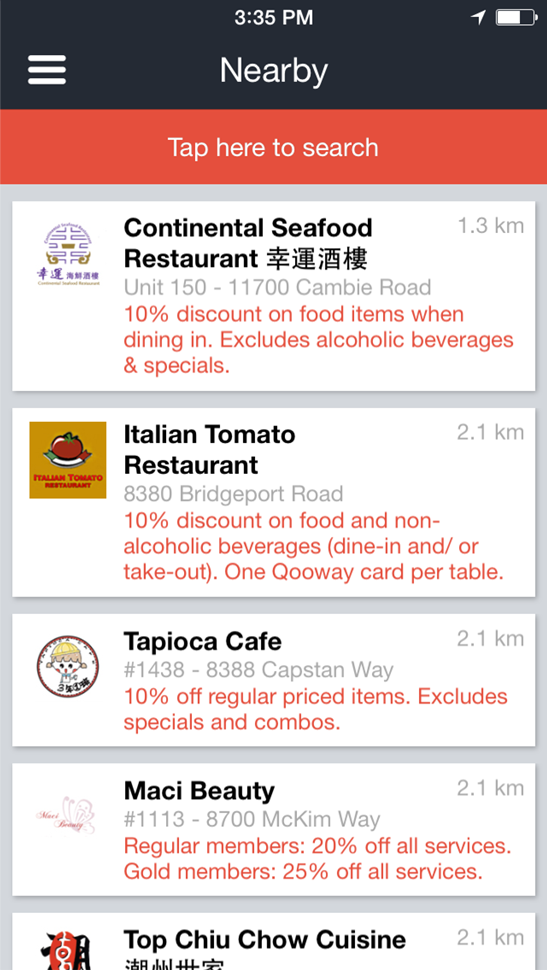Open Top Chiu Chow Cuisine listing
547x970 pixels.
(274, 942)
